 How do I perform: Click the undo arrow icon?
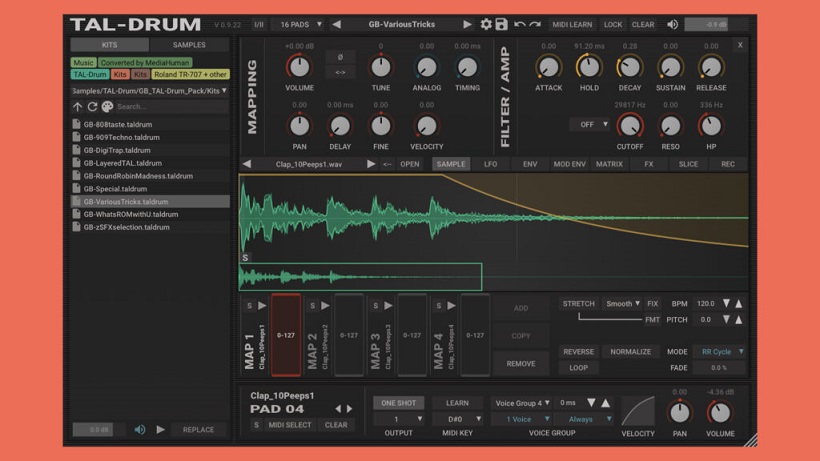pyautogui.click(x=519, y=24)
